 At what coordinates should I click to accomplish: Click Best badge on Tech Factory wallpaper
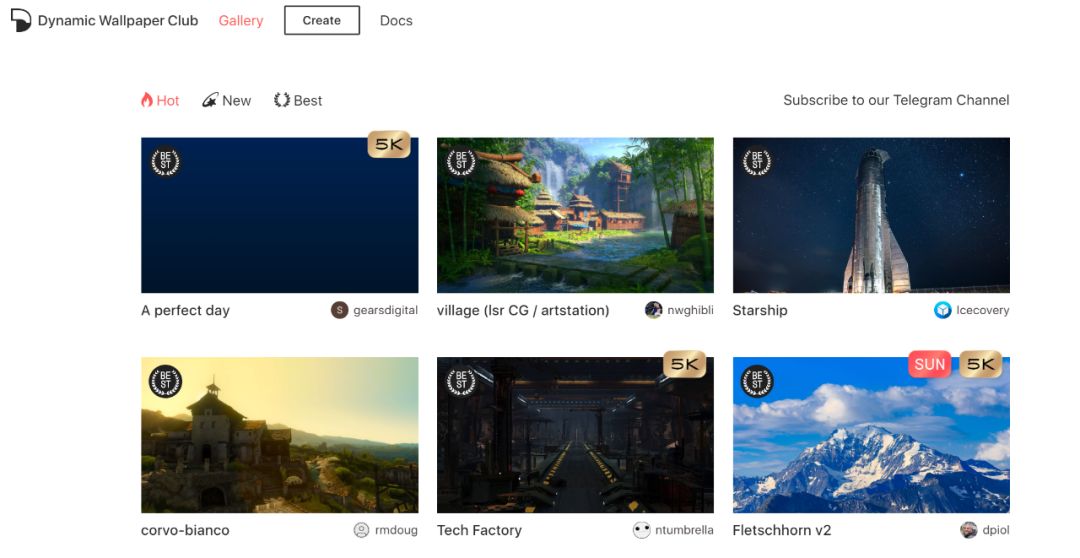461,382
